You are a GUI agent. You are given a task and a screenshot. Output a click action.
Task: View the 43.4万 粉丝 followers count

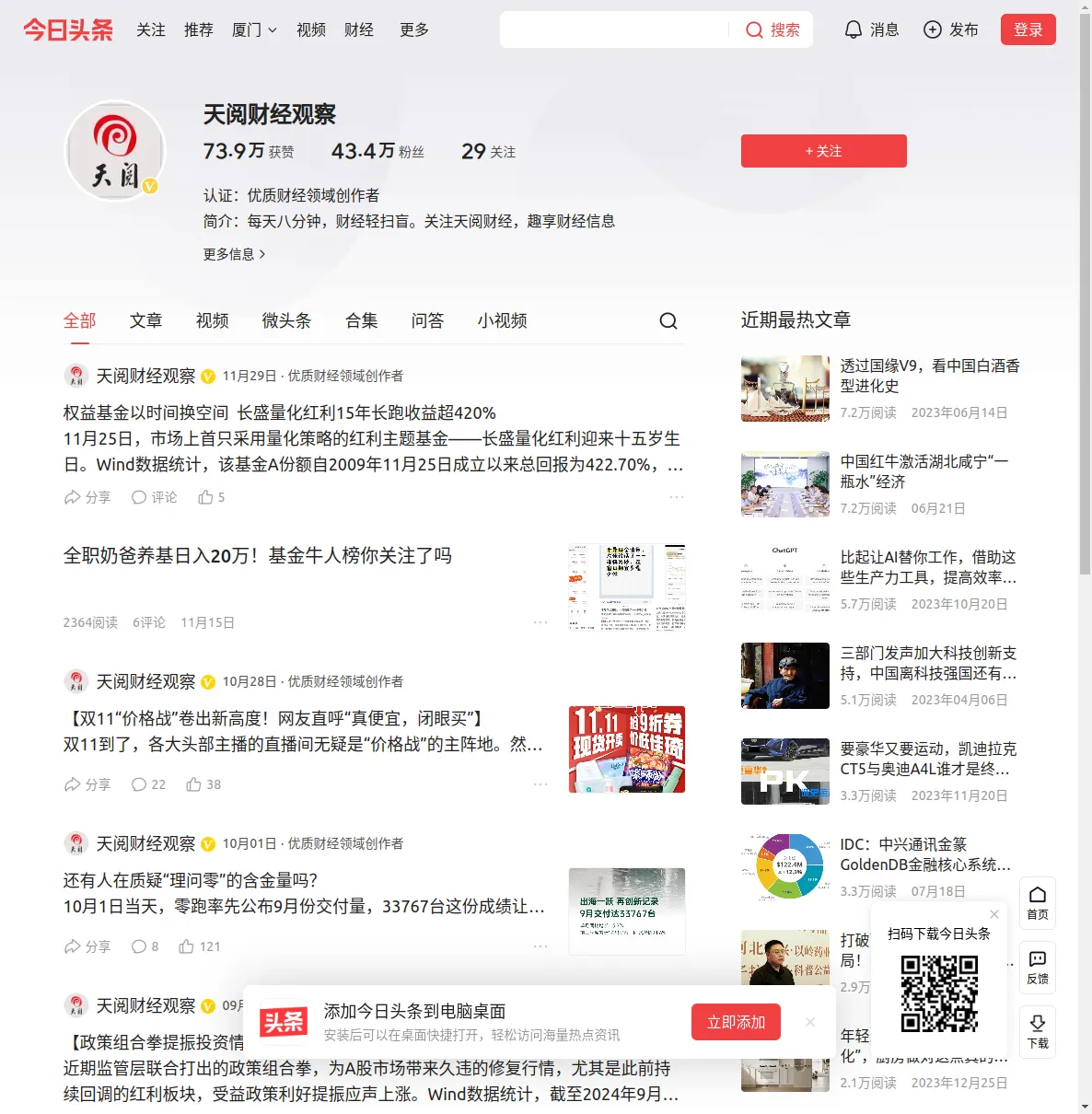tap(378, 151)
